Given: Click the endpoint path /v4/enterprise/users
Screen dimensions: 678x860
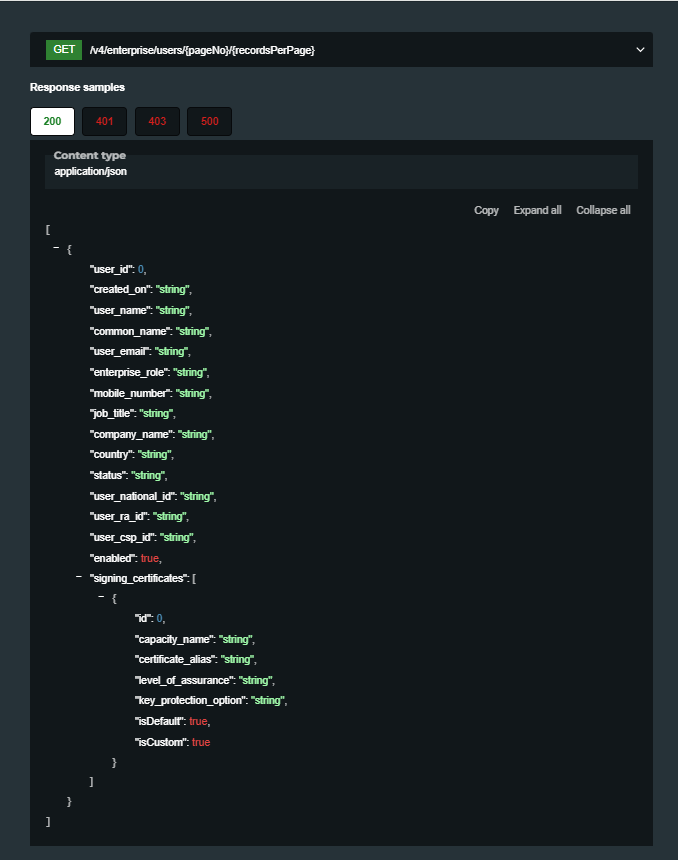Looking at the screenshot, I should click(x=202, y=50).
